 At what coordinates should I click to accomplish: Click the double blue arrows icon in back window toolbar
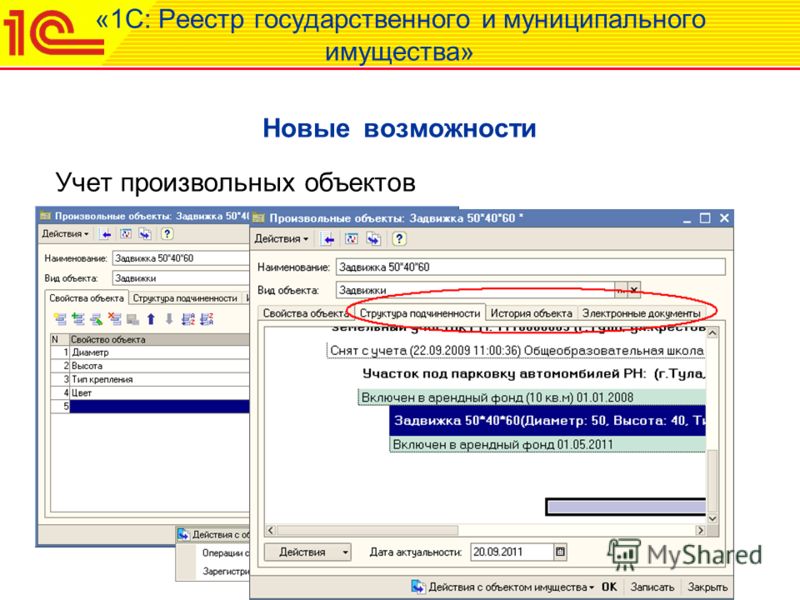[145, 234]
